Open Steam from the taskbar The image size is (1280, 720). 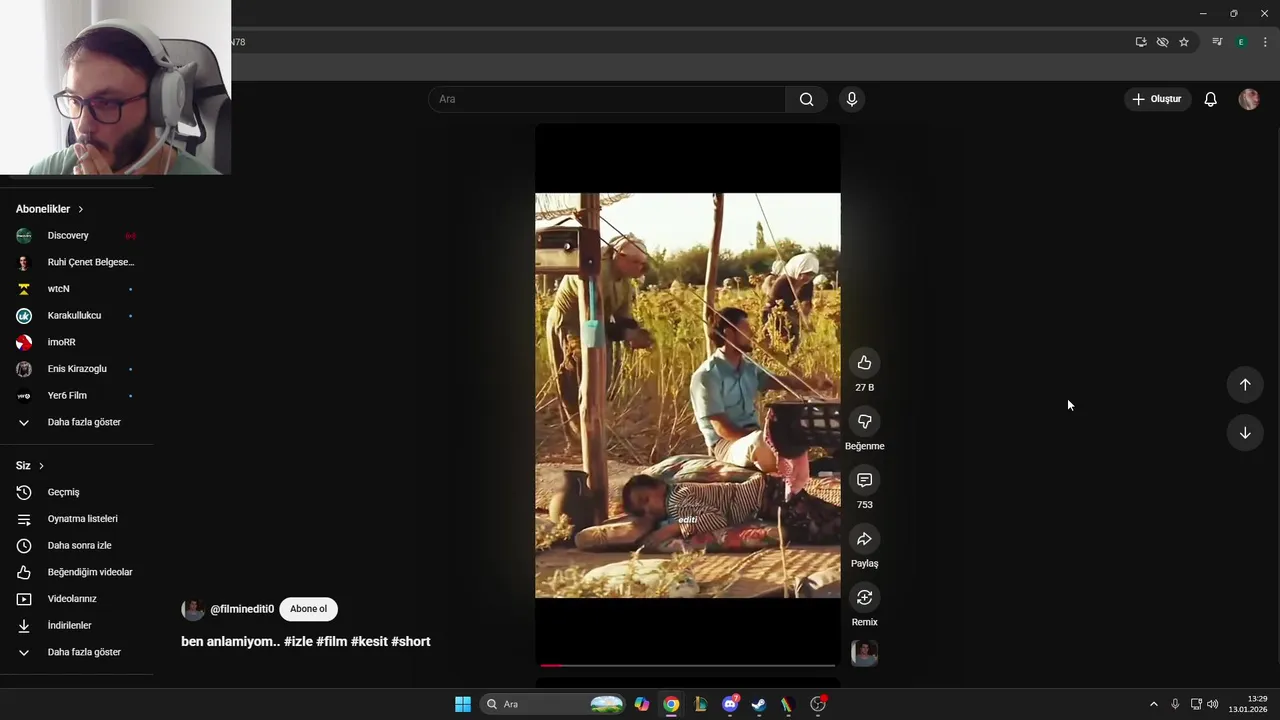(759, 704)
